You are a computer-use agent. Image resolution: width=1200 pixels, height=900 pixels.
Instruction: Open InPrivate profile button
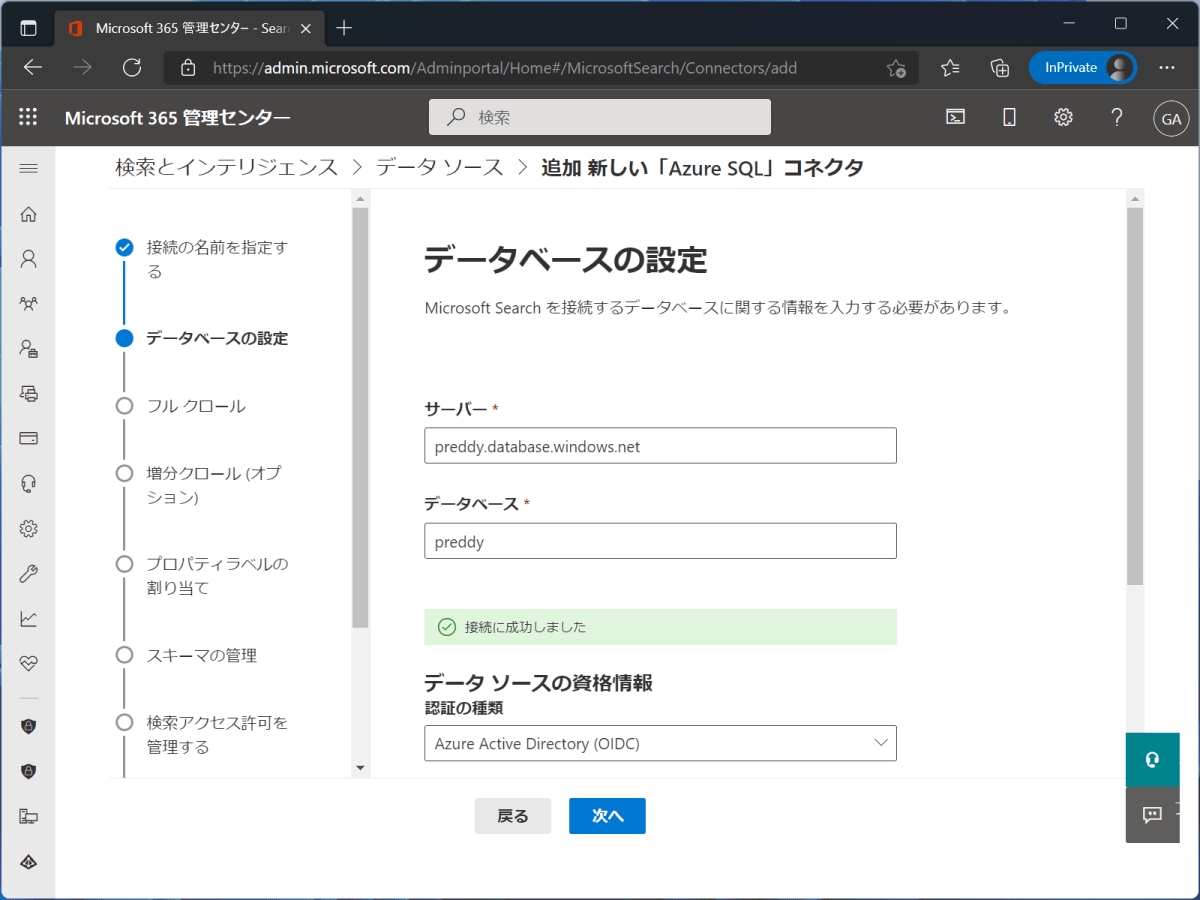pos(1083,68)
